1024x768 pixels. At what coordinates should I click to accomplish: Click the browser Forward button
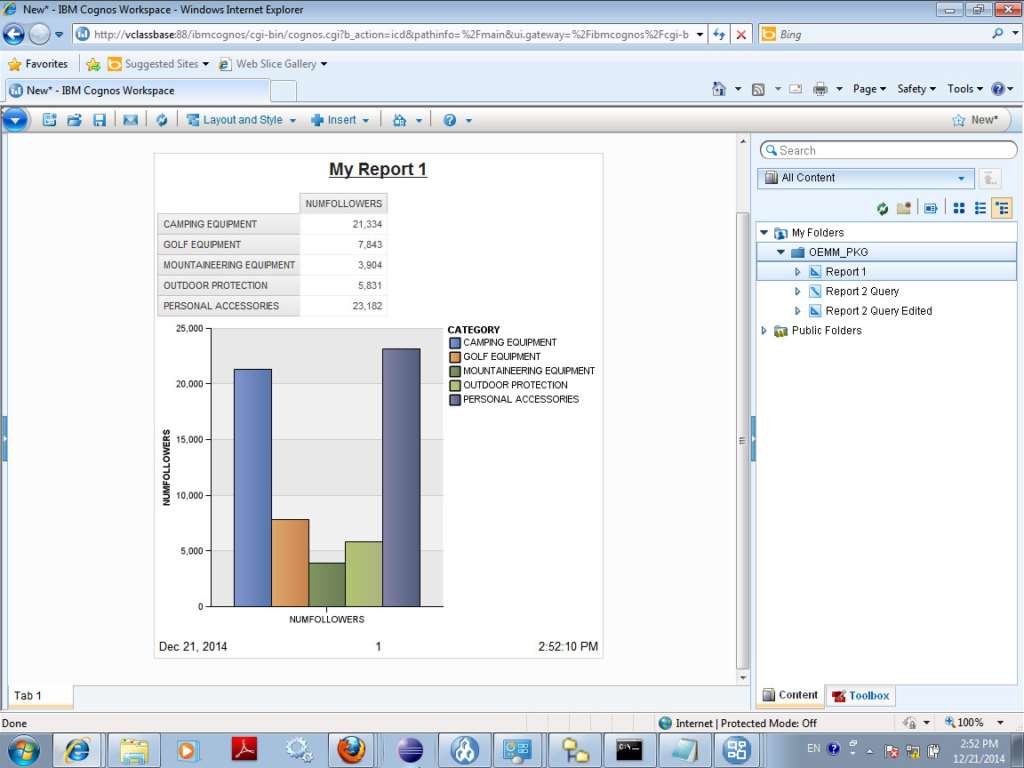click(x=39, y=34)
